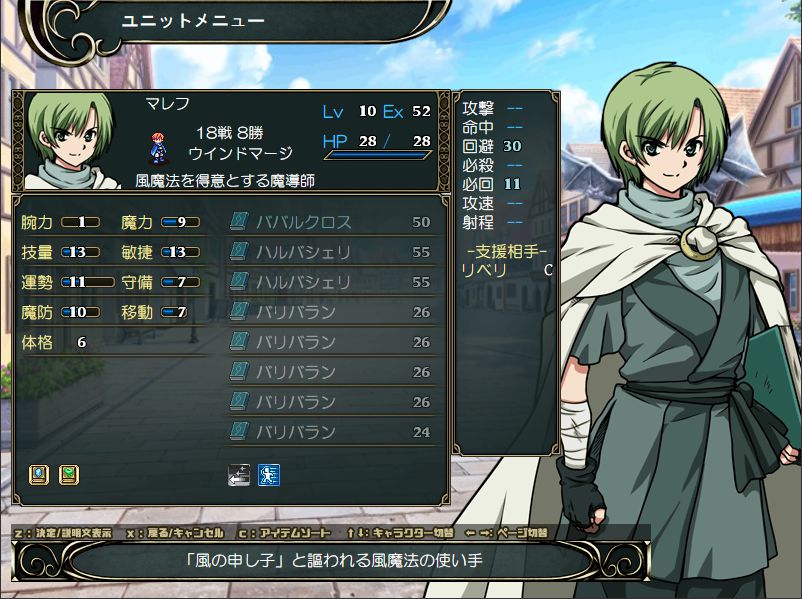This screenshot has width=802, height=599.
Task: Click the c:アイテムソート key hint
Action: (285, 533)
